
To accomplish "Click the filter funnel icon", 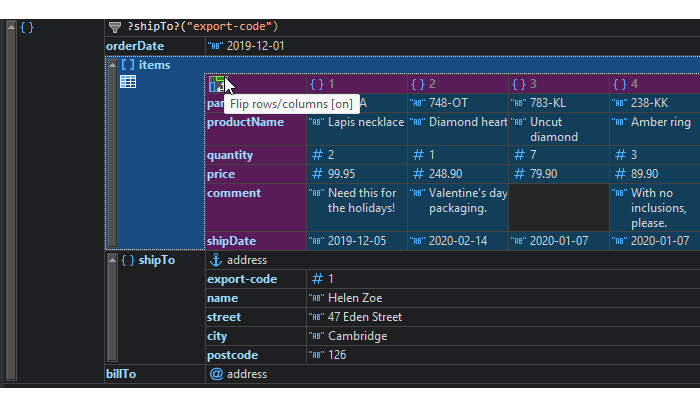I will (x=115, y=26).
